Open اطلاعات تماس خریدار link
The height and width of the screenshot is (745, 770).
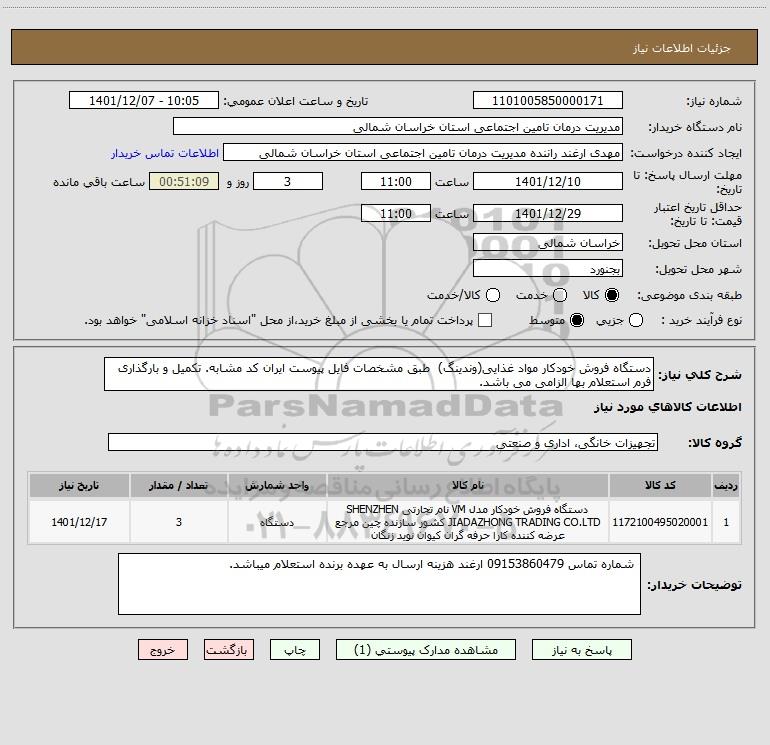[x=165, y=153]
